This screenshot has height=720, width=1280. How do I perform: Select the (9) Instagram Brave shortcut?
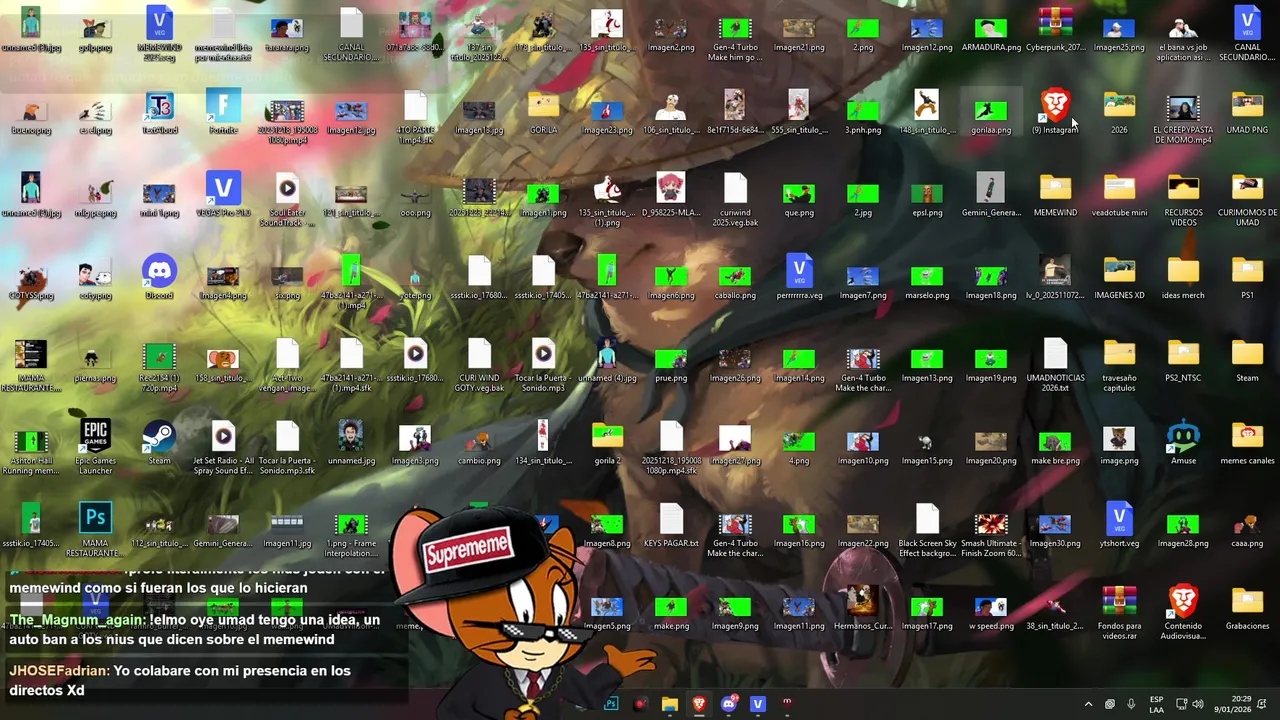[x=1055, y=112]
